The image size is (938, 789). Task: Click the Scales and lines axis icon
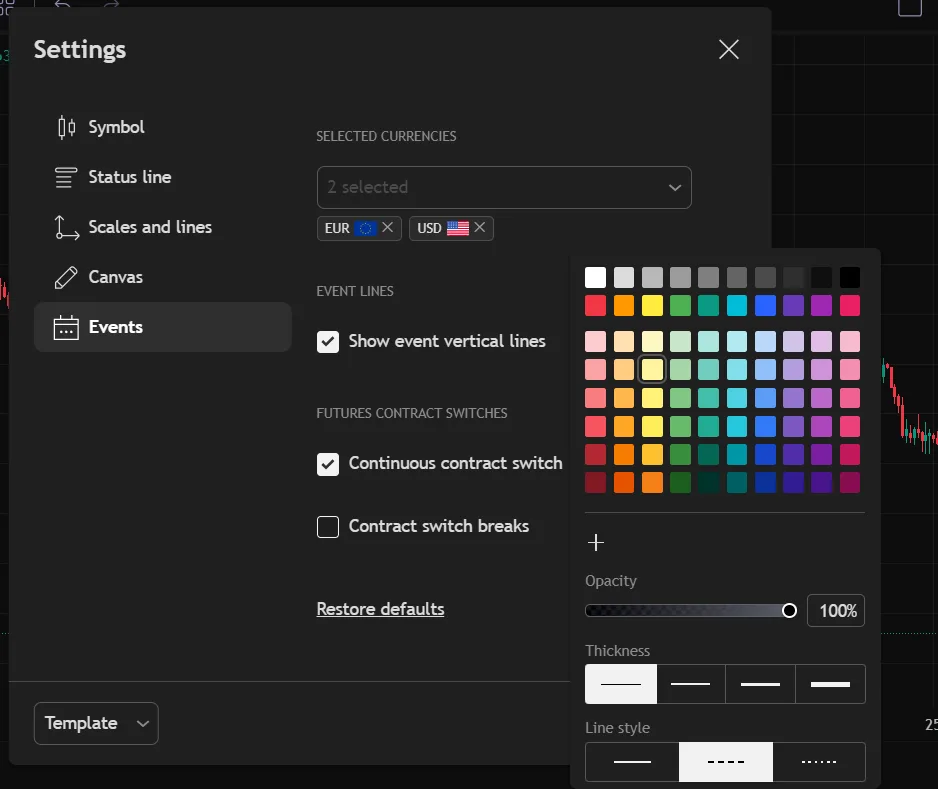tap(66, 227)
